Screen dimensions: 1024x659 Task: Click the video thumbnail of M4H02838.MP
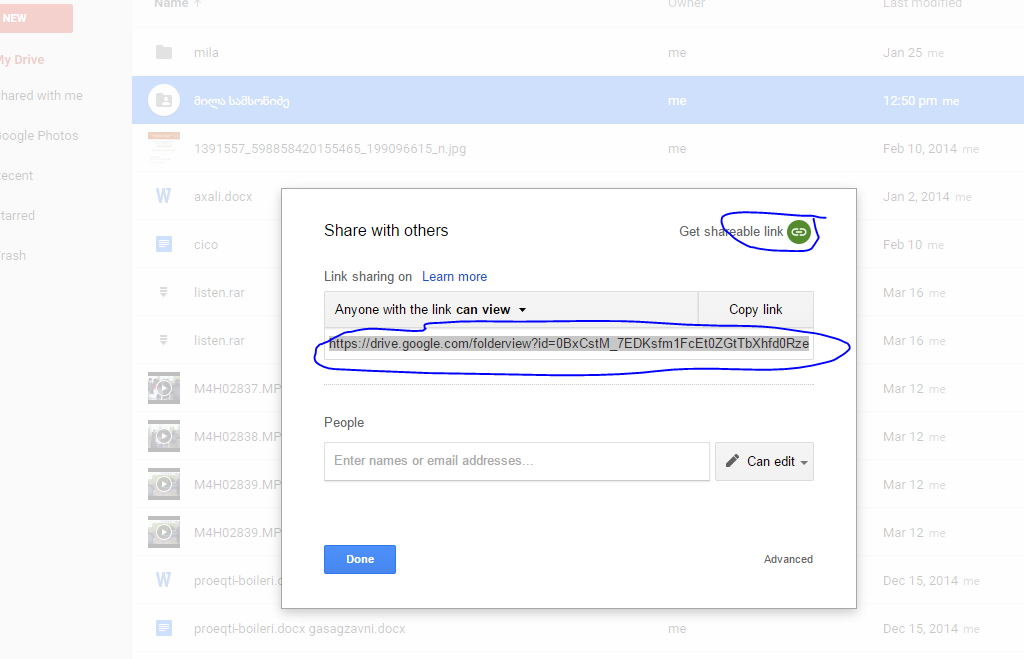click(x=164, y=436)
